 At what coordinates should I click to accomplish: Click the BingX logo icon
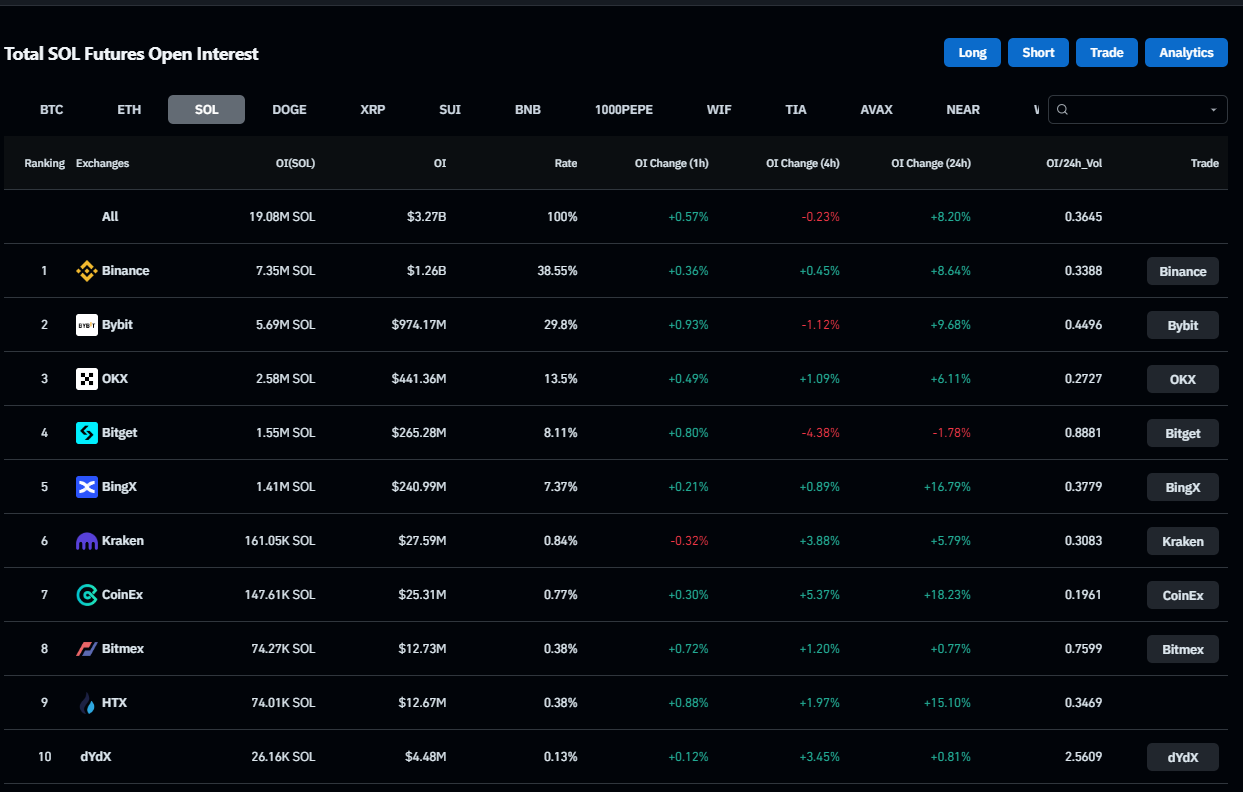[x=87, y=487]
